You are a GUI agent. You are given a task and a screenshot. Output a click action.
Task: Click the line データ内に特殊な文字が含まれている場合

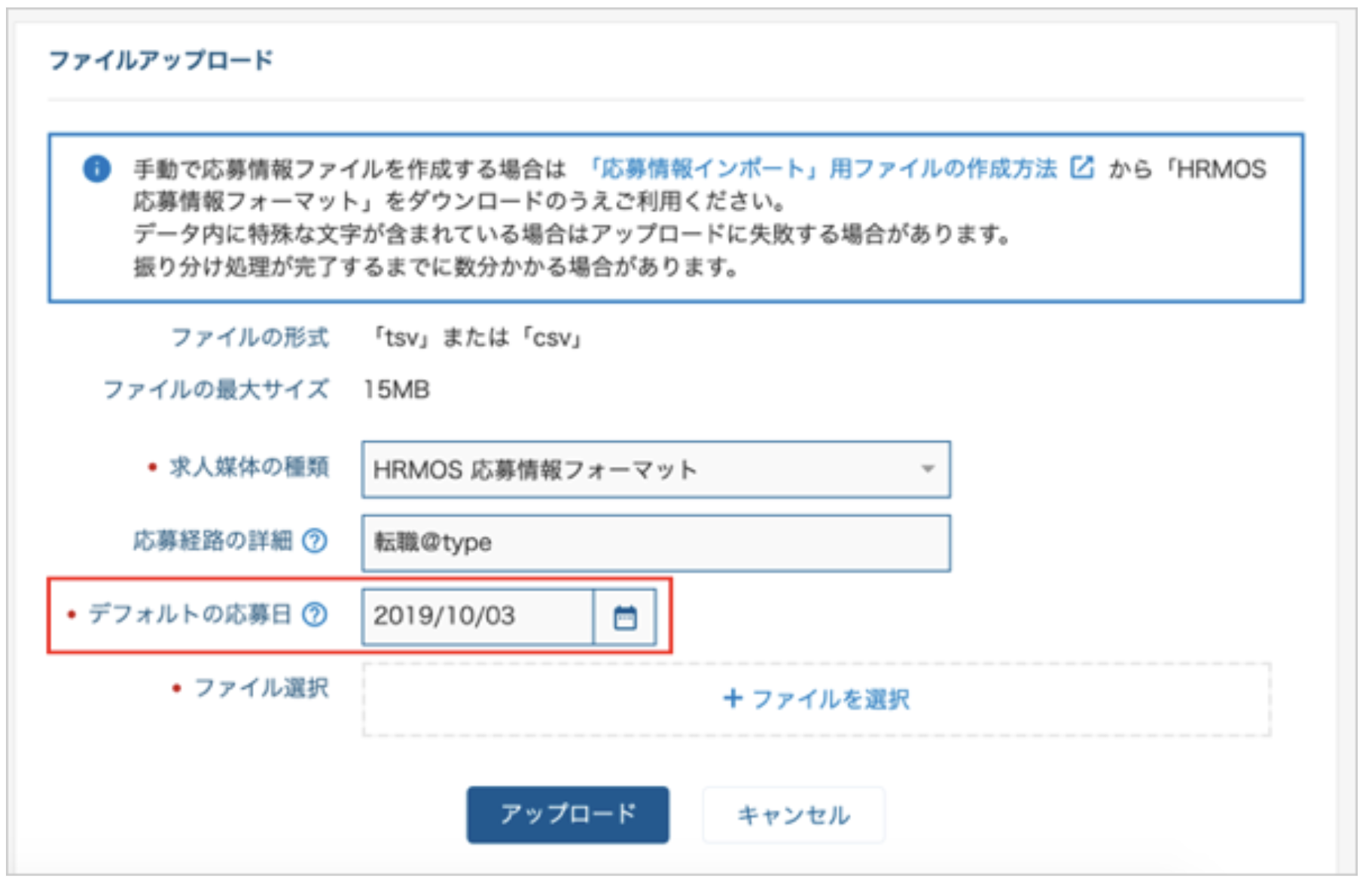point(572,234)
